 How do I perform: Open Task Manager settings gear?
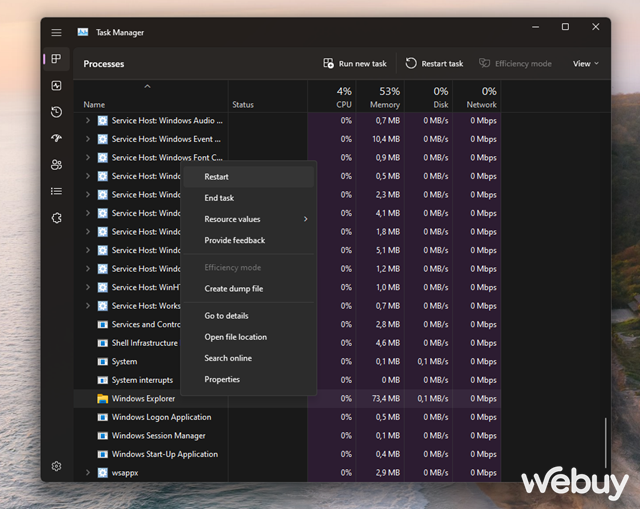56,466
